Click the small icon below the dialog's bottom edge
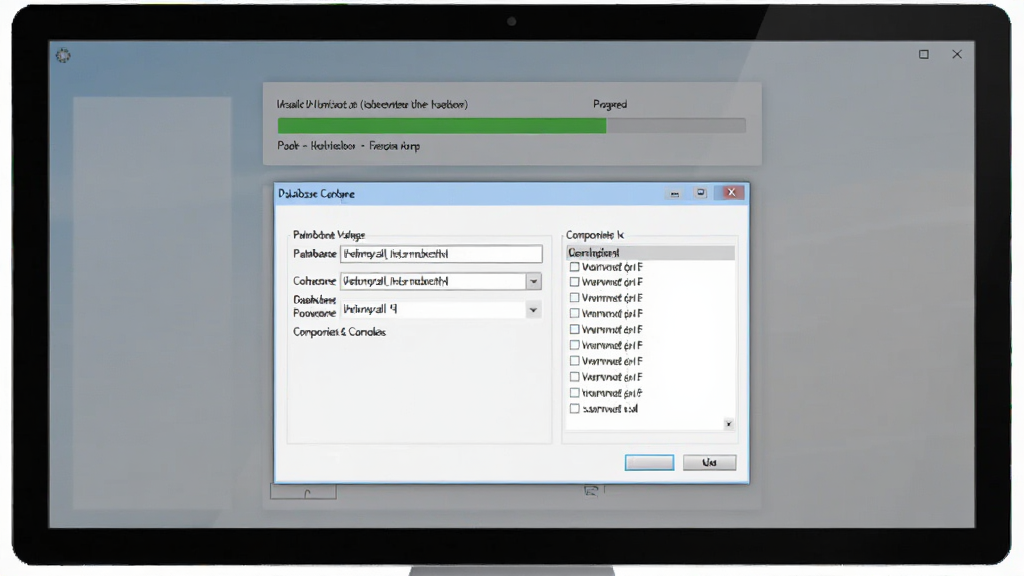This screenshot has height=576, width=1024. 591,490
